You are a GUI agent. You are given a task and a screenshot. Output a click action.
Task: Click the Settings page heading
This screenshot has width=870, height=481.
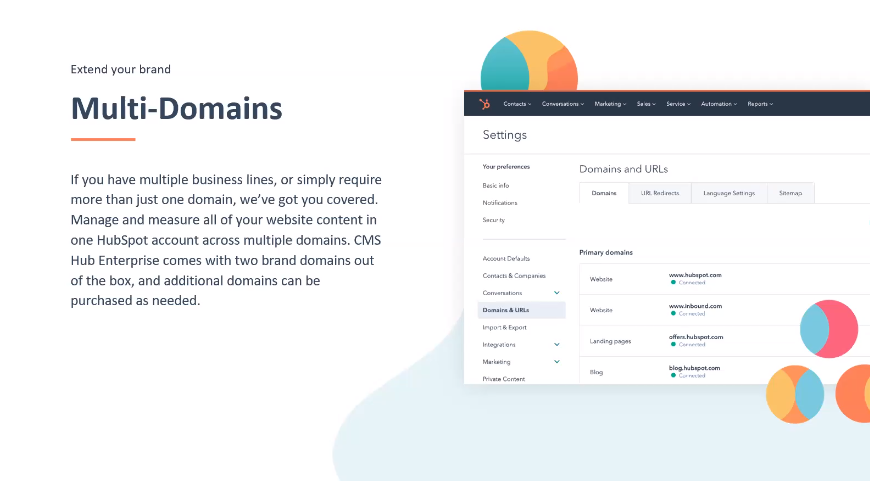pos(504,135)
